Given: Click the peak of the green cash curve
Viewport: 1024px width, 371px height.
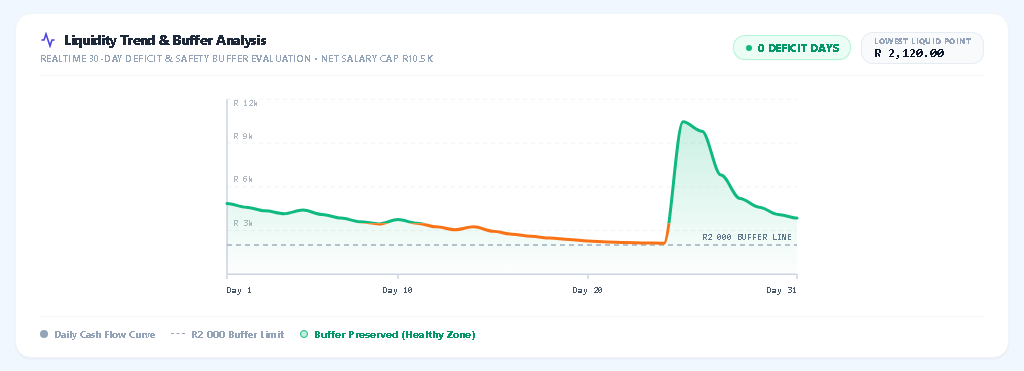Looking at the screenshot, I should coord(682,121).
